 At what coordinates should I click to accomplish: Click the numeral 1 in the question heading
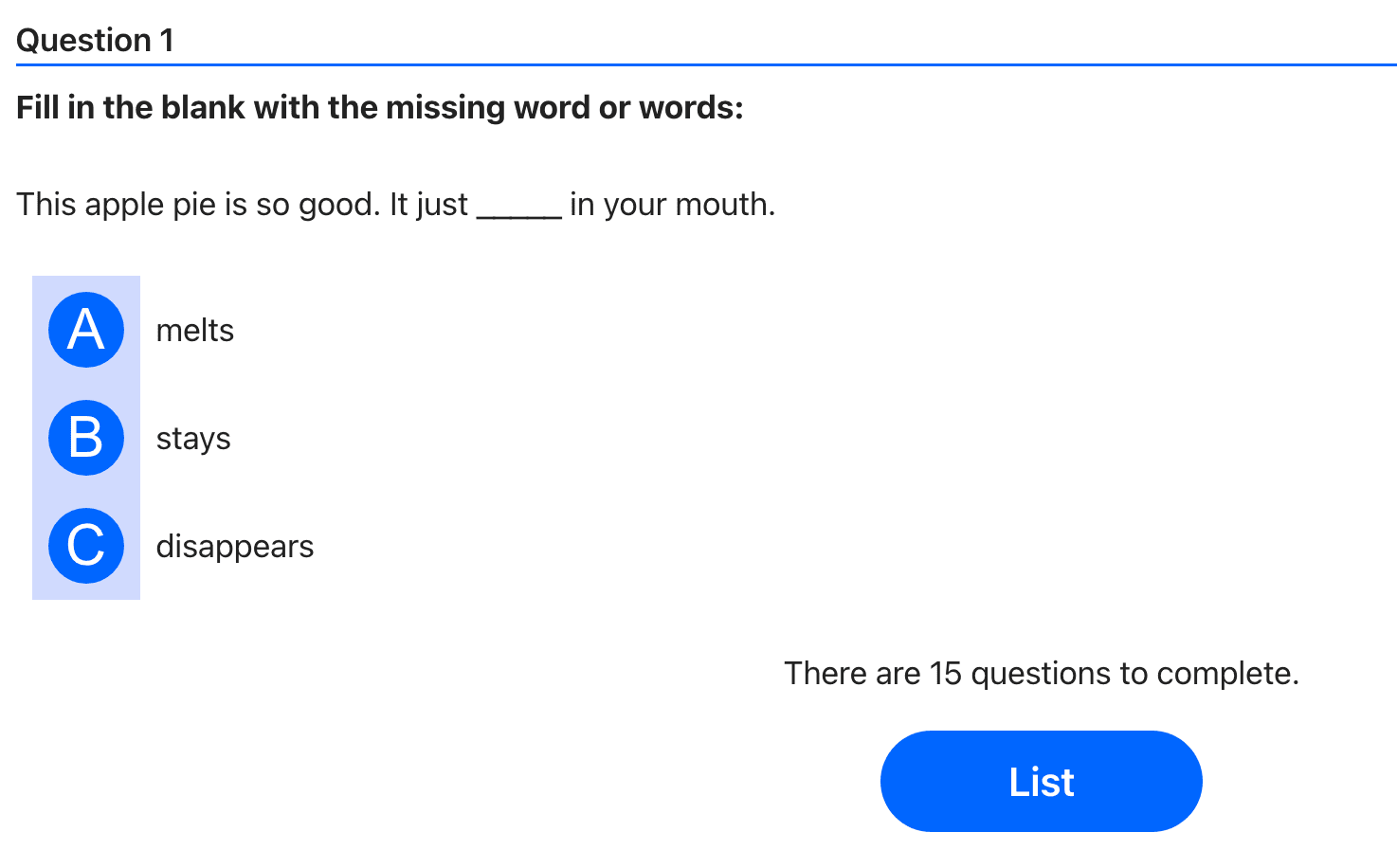167,41
